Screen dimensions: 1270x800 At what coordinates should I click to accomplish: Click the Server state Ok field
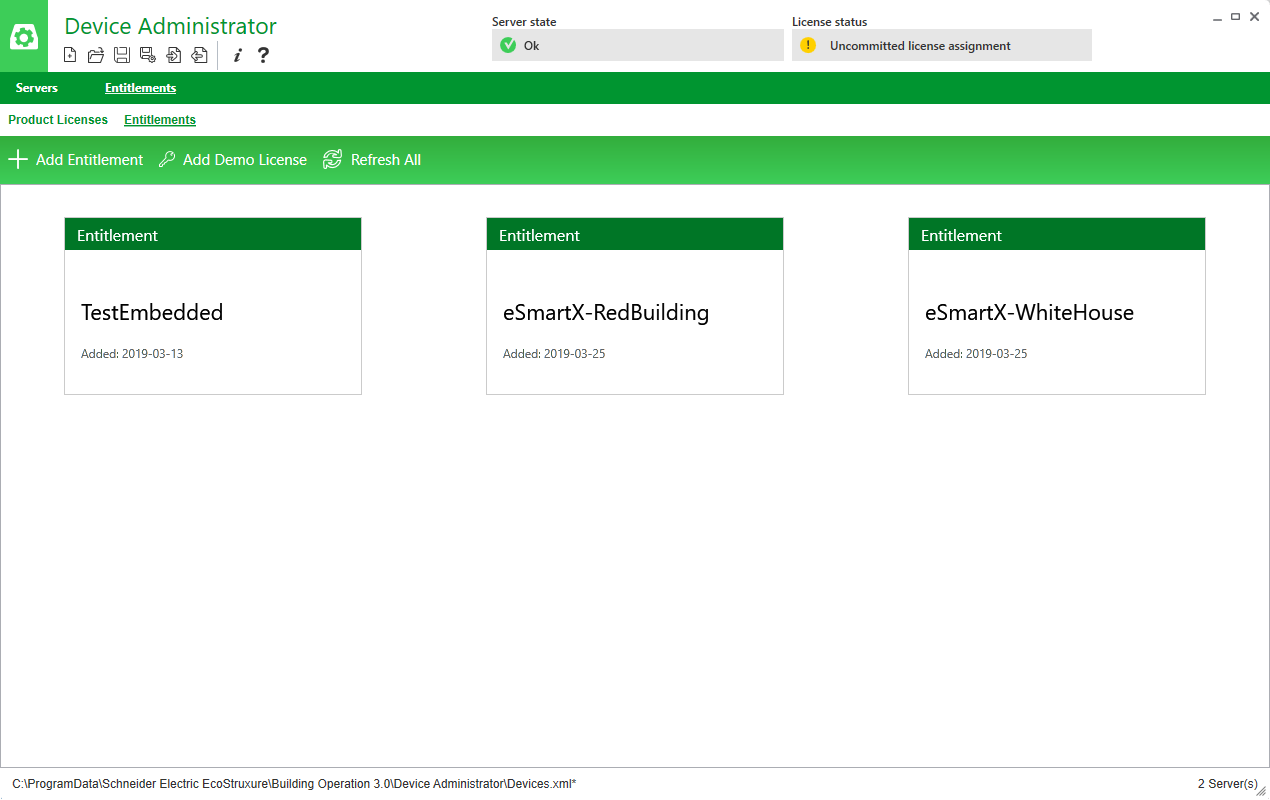[x=638, y=45]
